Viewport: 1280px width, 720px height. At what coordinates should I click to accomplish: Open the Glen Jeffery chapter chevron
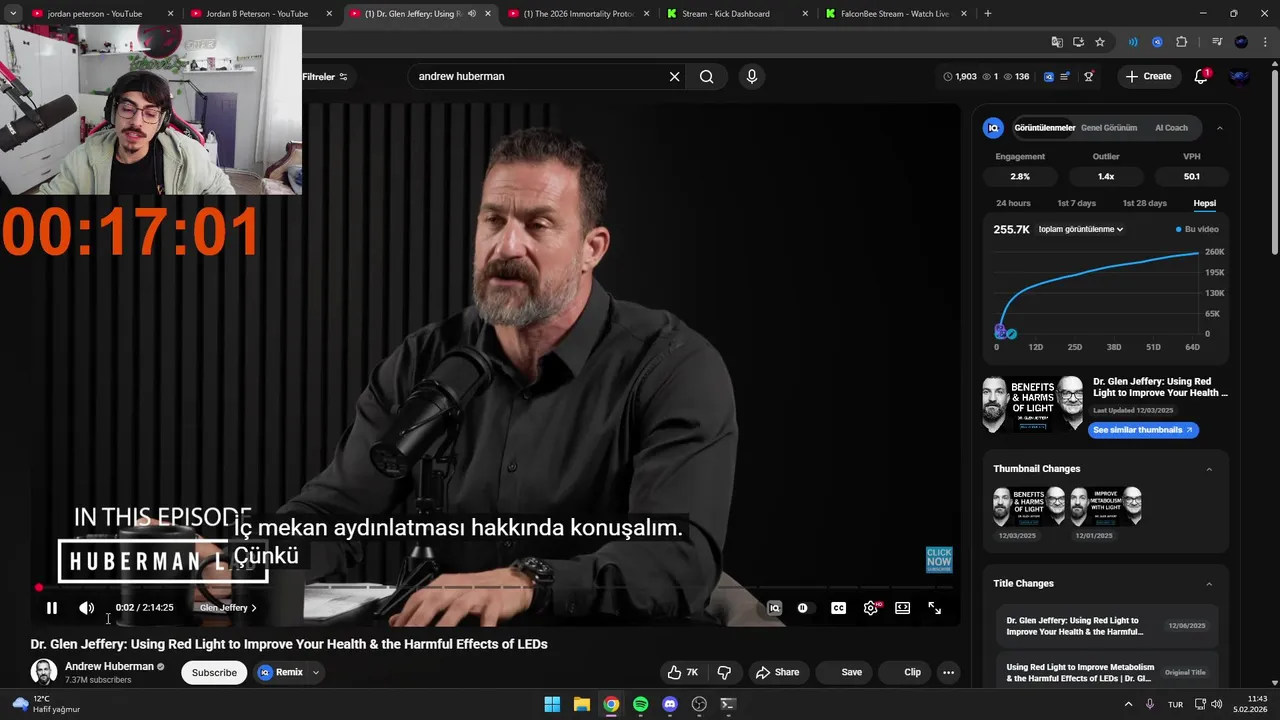(253, 608)
